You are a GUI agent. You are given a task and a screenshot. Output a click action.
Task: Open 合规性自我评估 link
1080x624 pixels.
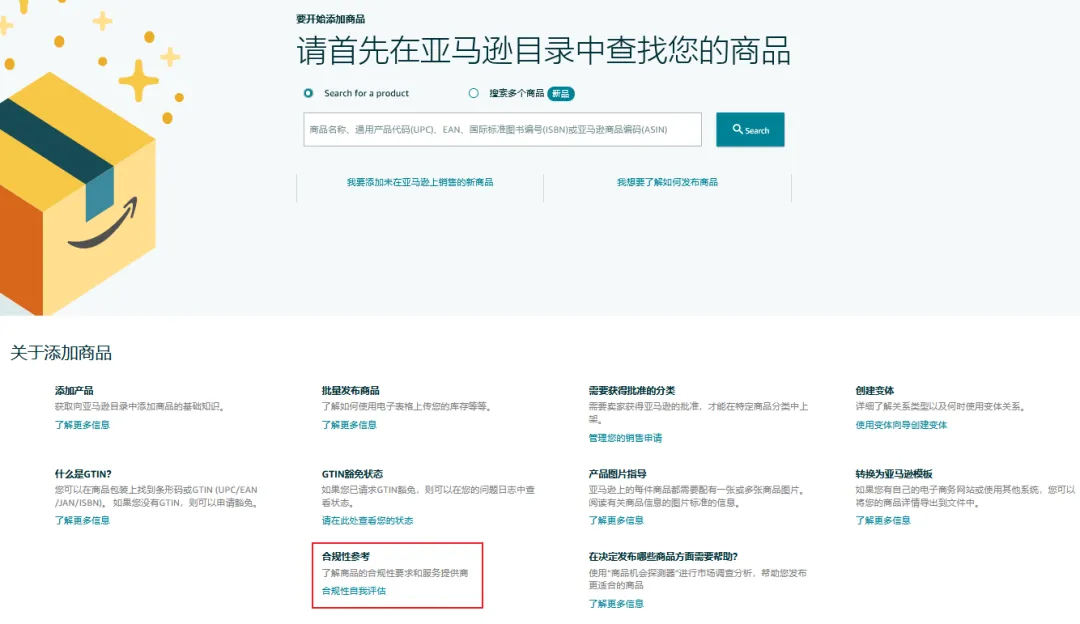coord(353,591)
